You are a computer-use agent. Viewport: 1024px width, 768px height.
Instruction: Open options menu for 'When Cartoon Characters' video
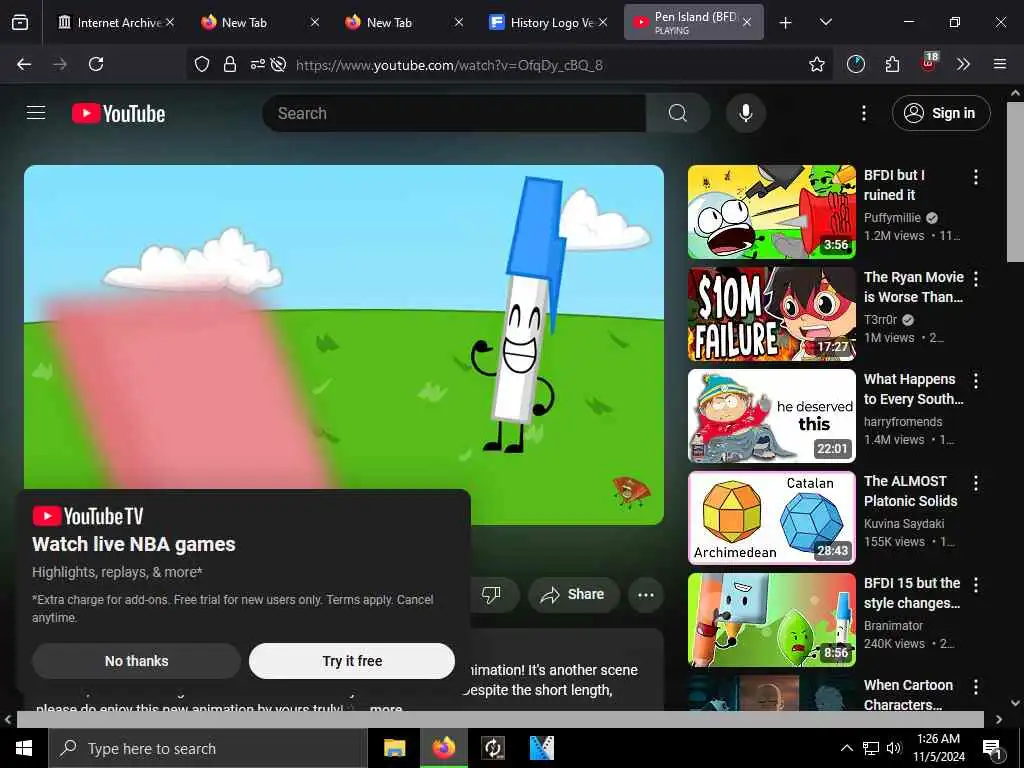tap(976, 686)
